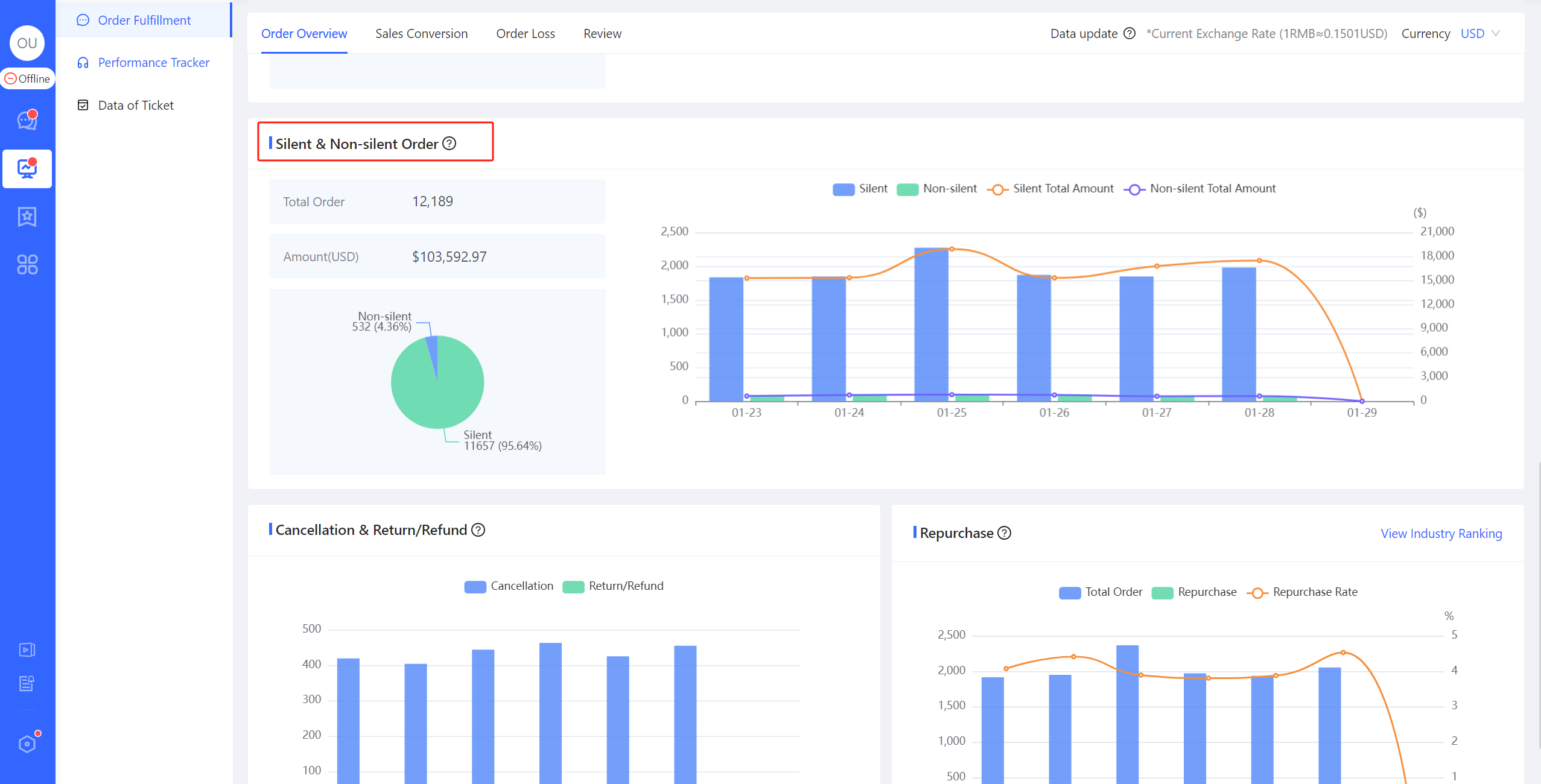Open the chat messages sidebar icon

tap(27, 120)
